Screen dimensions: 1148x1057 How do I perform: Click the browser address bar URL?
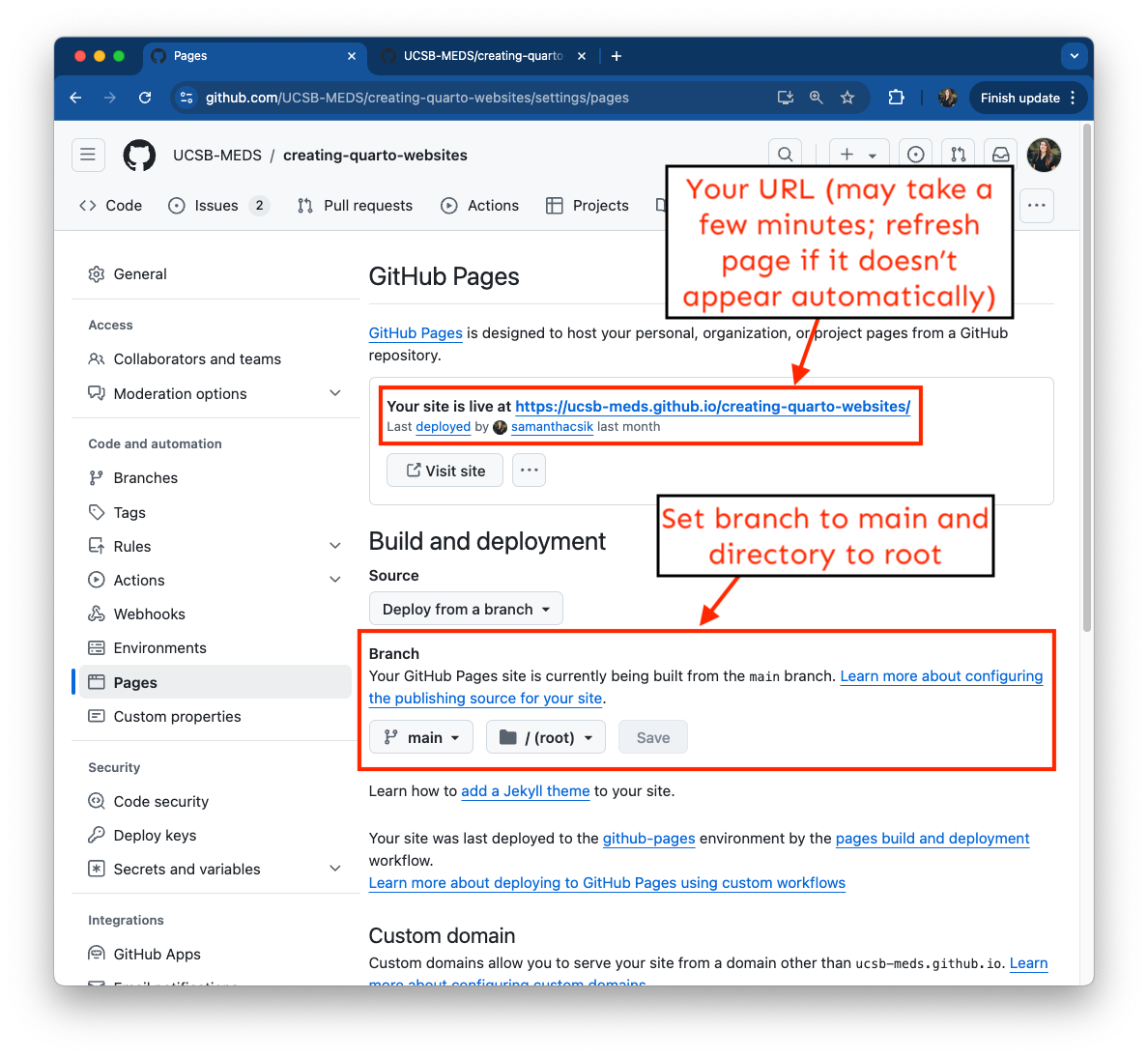pos(417,98)
